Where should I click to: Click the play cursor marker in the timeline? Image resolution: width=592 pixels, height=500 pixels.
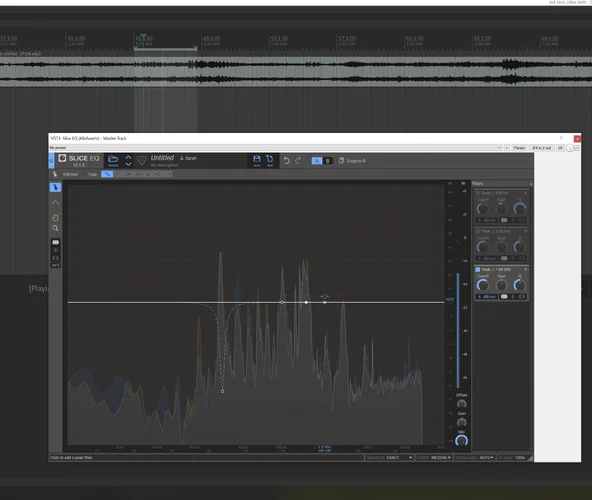(x=143, y=37)
